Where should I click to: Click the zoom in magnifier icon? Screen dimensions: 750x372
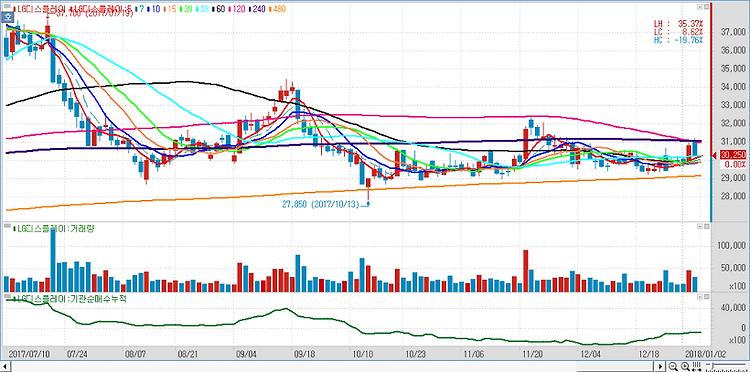[x=685, y=367]
